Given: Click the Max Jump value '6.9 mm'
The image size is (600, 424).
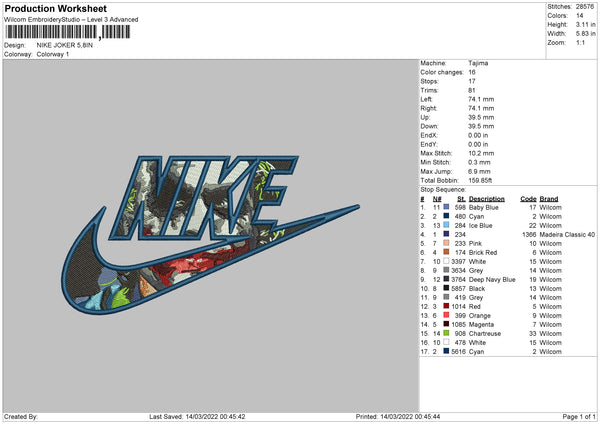Looking at the screenshot, I should click(479, 171).
